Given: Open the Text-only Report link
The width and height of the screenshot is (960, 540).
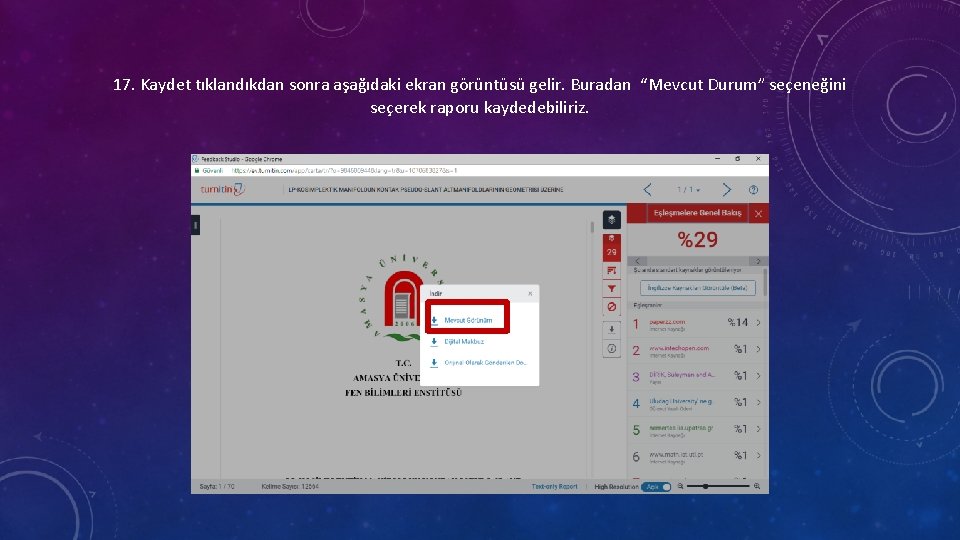Looking at the screenshot, I should (x=554, y=487).
